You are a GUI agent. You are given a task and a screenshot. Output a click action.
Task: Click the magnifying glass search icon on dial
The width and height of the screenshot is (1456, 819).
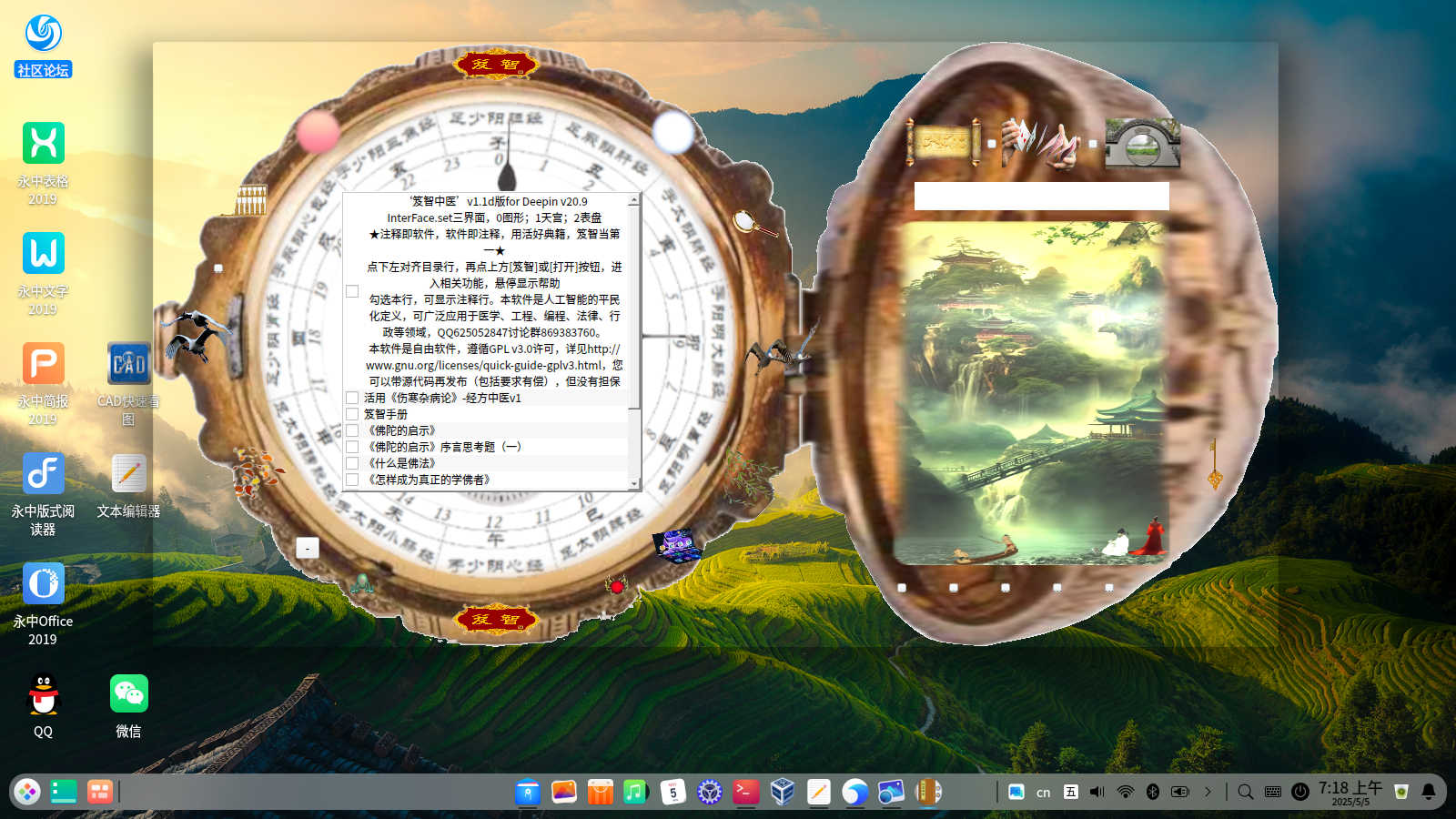[754, 223]
